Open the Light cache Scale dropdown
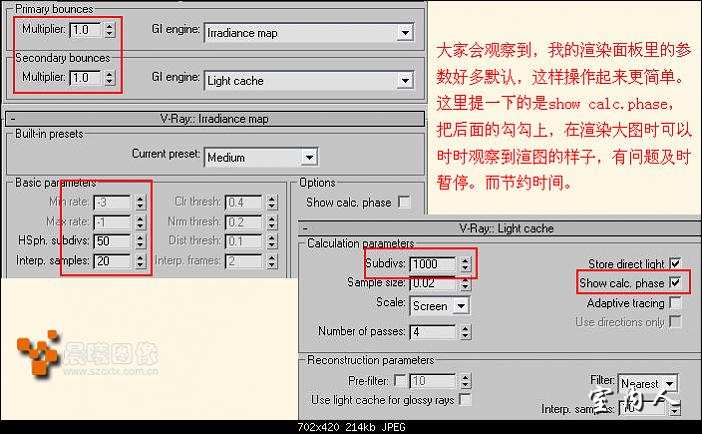 click(440, 306)
